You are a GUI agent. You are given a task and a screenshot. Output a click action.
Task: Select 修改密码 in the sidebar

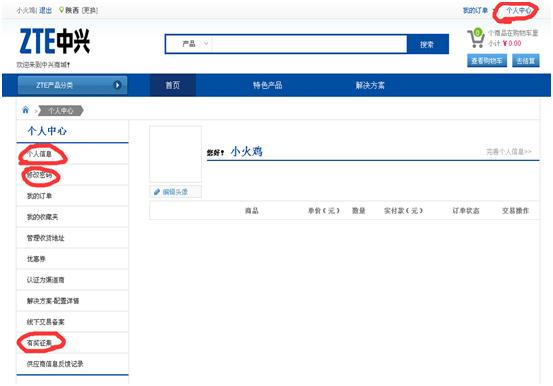pyautogui.click(x=40, y=175)
